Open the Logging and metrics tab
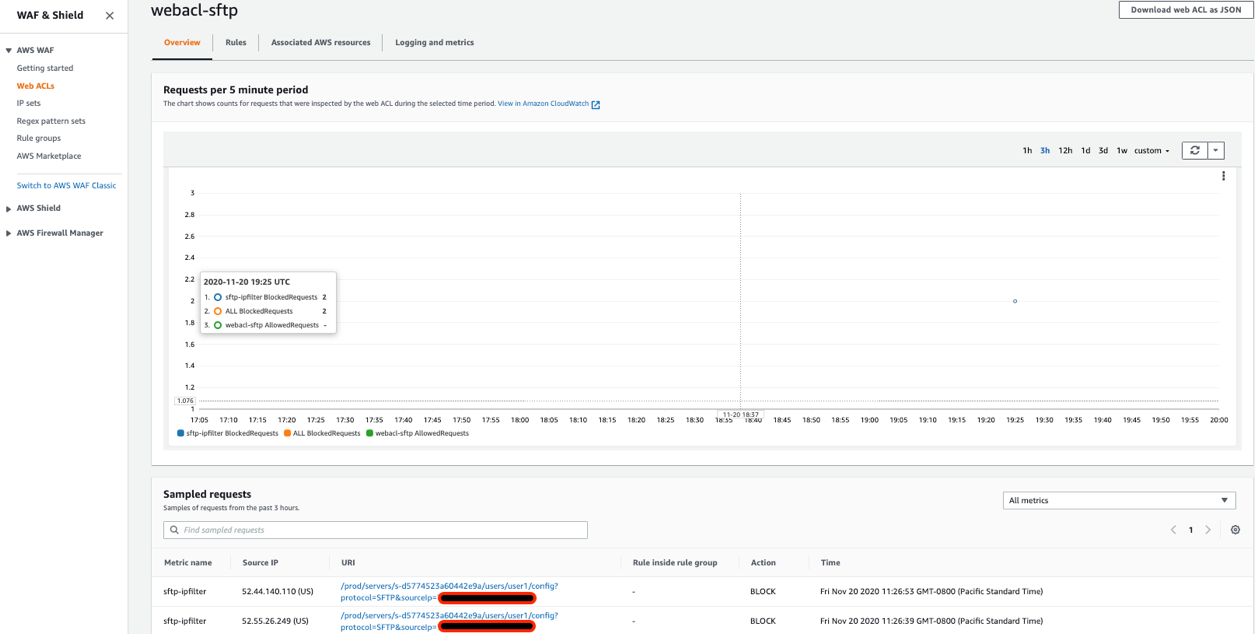The height and width of the screenshot is (634, 1255). click(432, 42)
